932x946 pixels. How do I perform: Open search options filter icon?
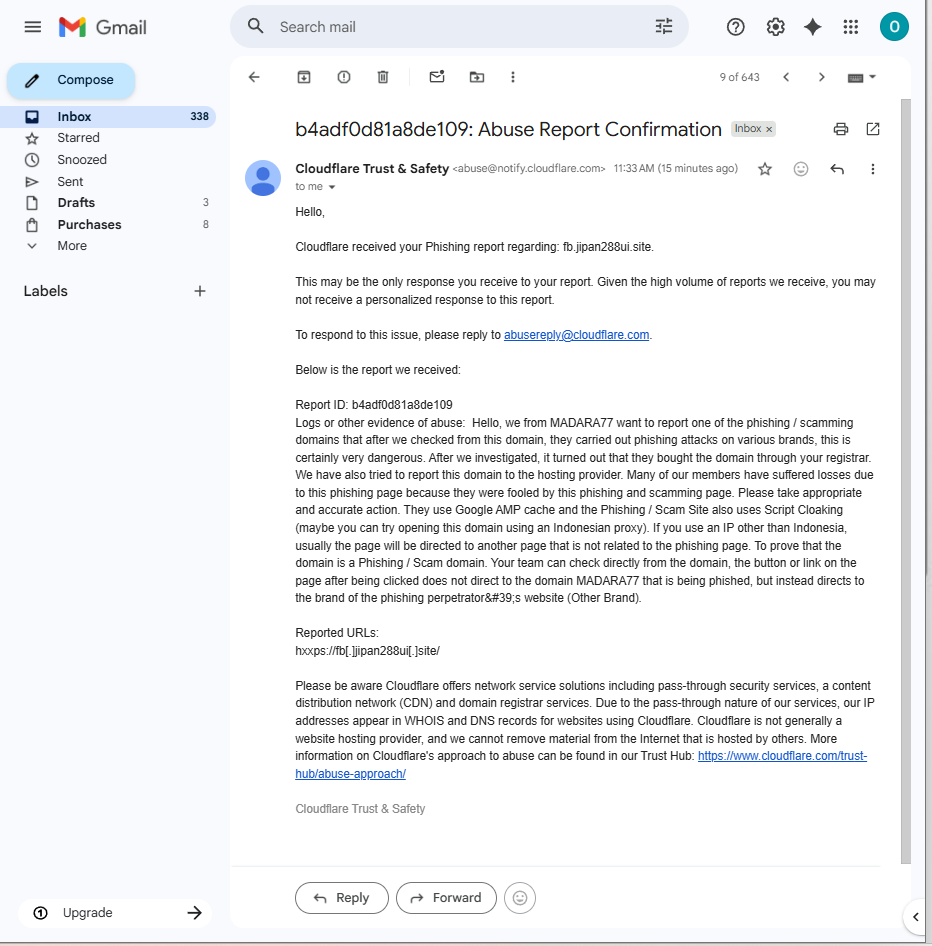[x=664, y=26]
